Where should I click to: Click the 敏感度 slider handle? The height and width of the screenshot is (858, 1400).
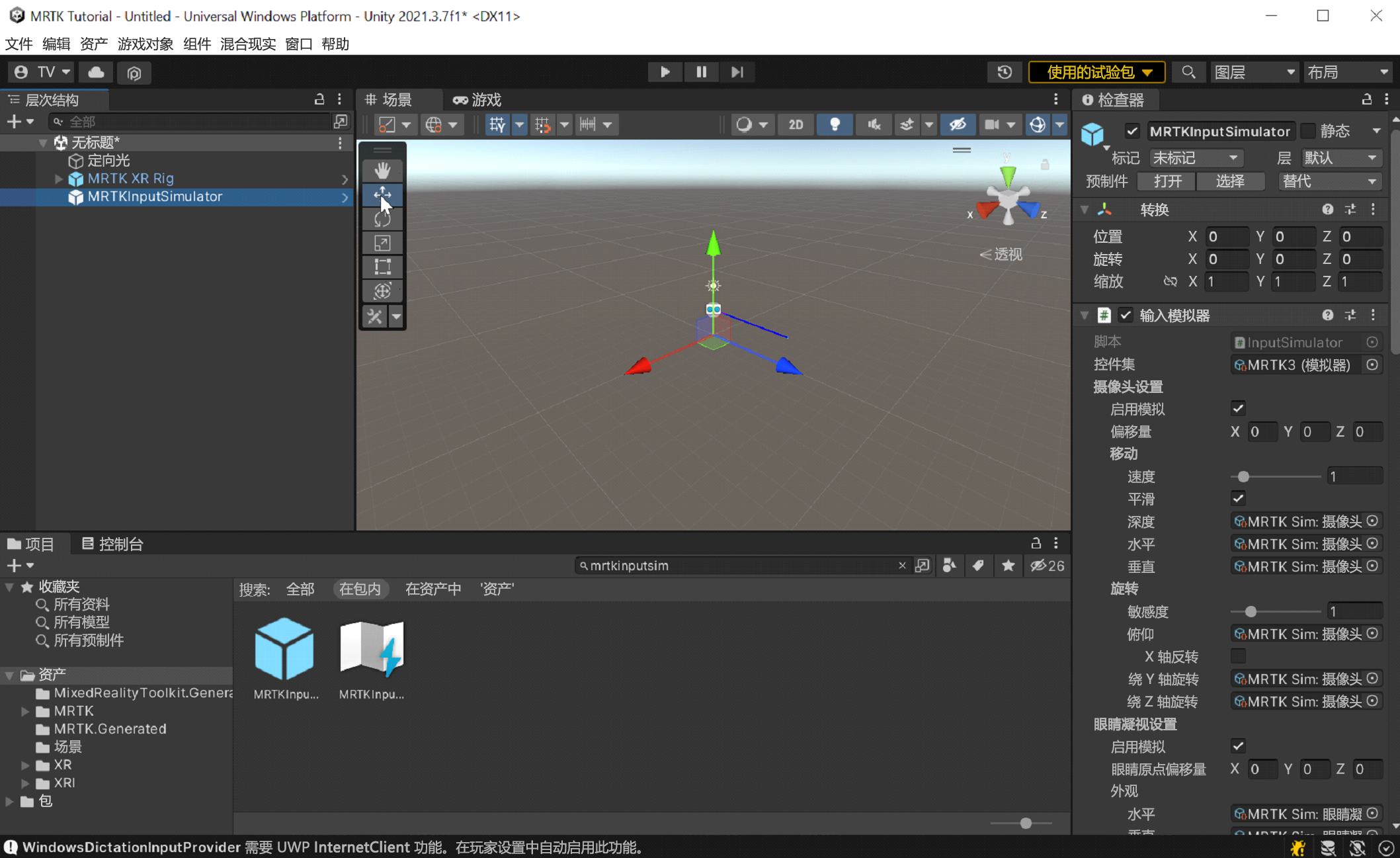click(x=1251, y=611)
